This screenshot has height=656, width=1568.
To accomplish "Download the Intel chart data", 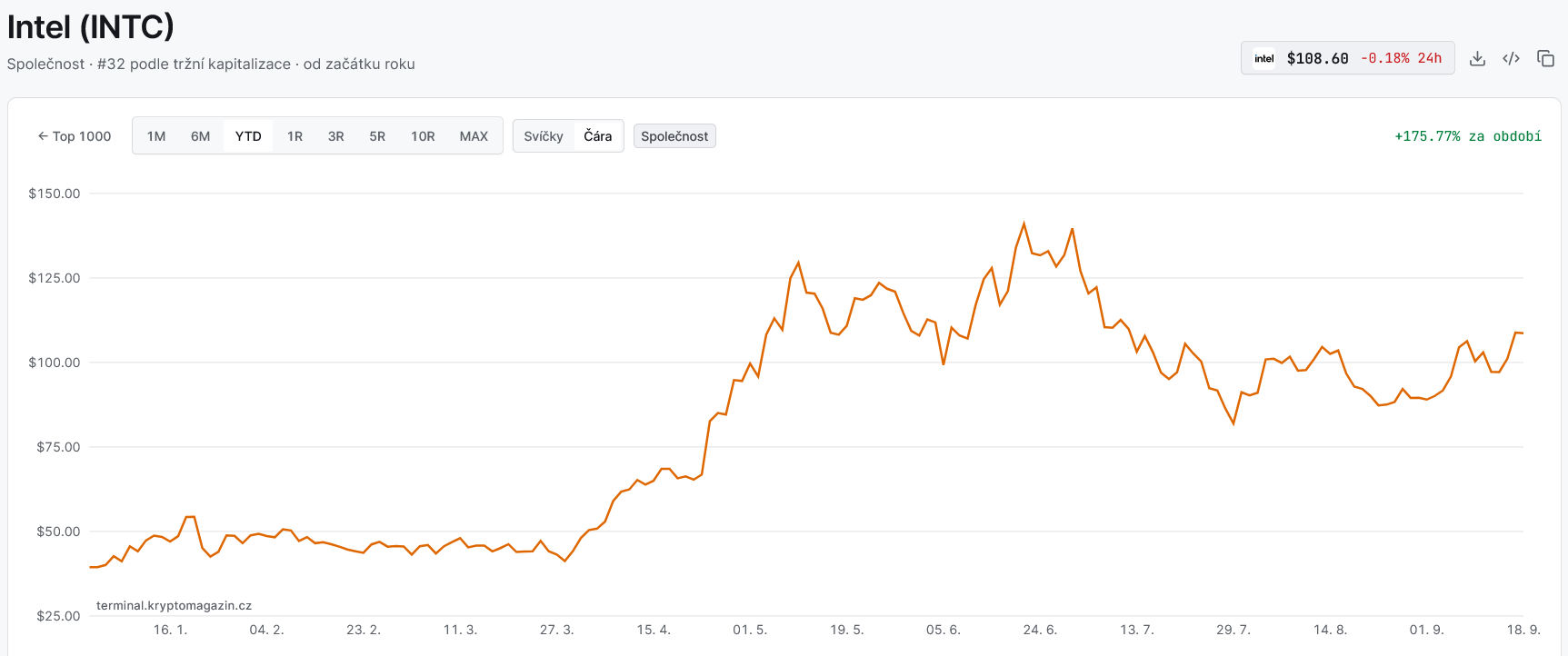I will [1477, 58].
